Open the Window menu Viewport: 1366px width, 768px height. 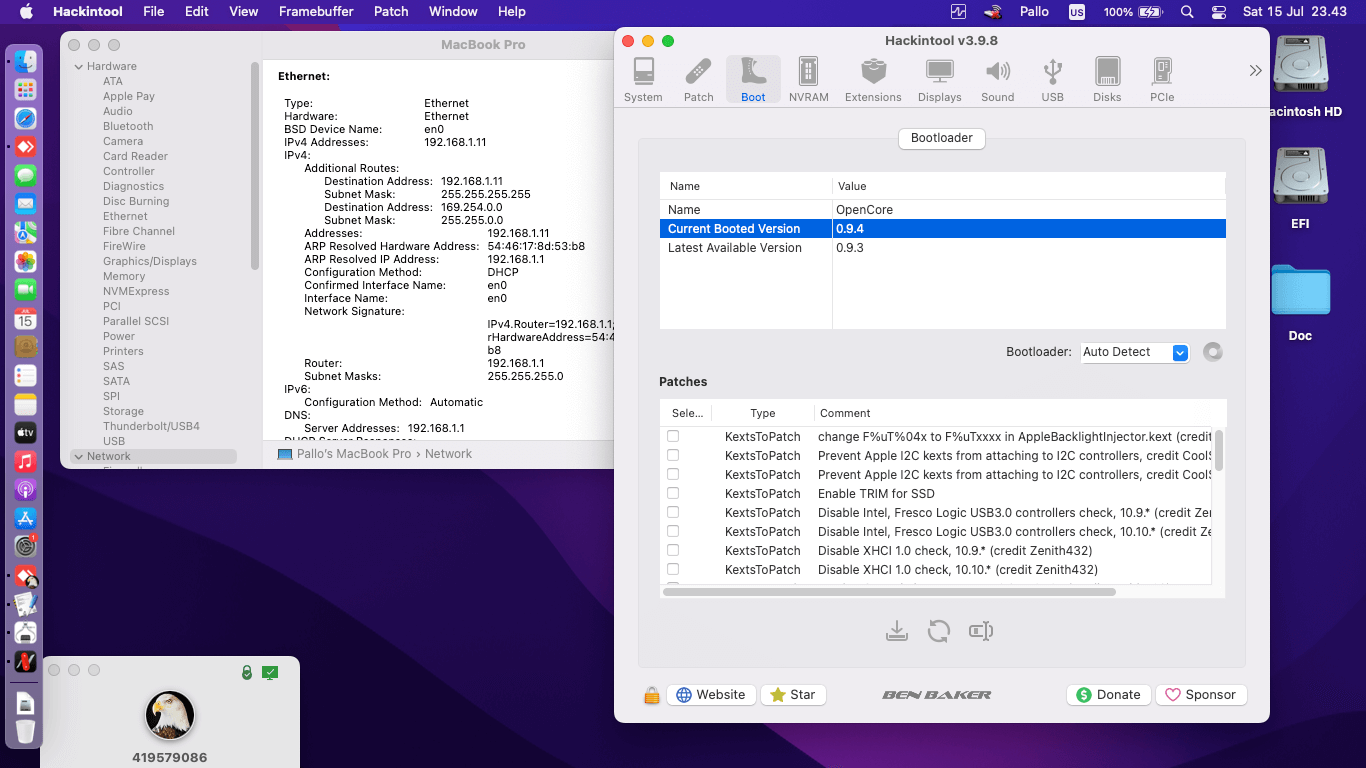tap(453, 12)
